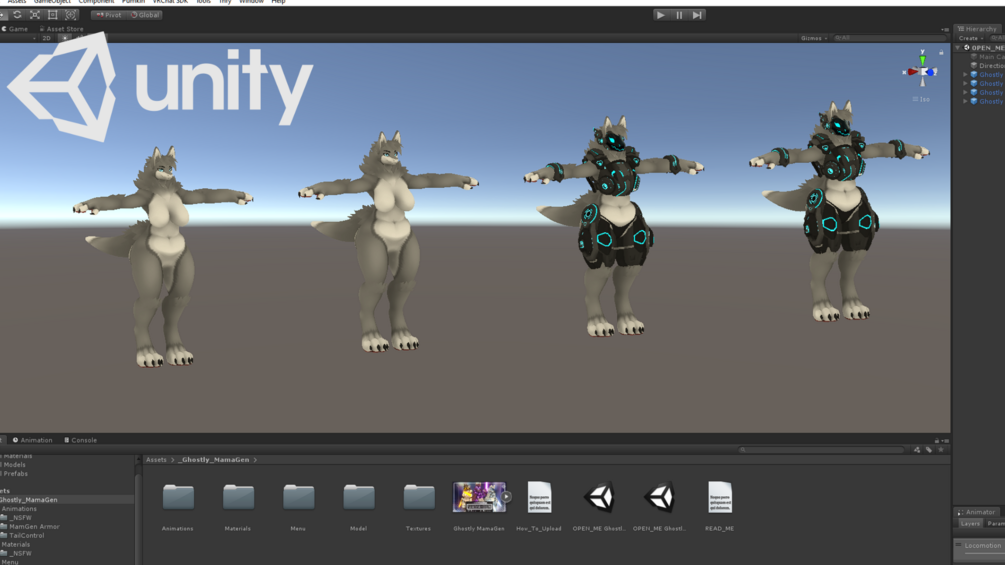Click Assets in the project breadcrumb
The image size is (1005, 565).
156,459
